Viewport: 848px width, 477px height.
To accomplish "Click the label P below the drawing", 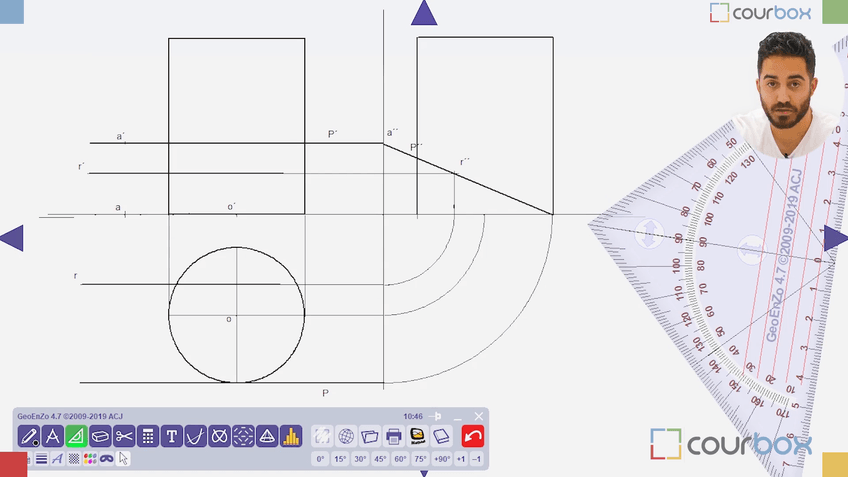I will click(325, 393).
